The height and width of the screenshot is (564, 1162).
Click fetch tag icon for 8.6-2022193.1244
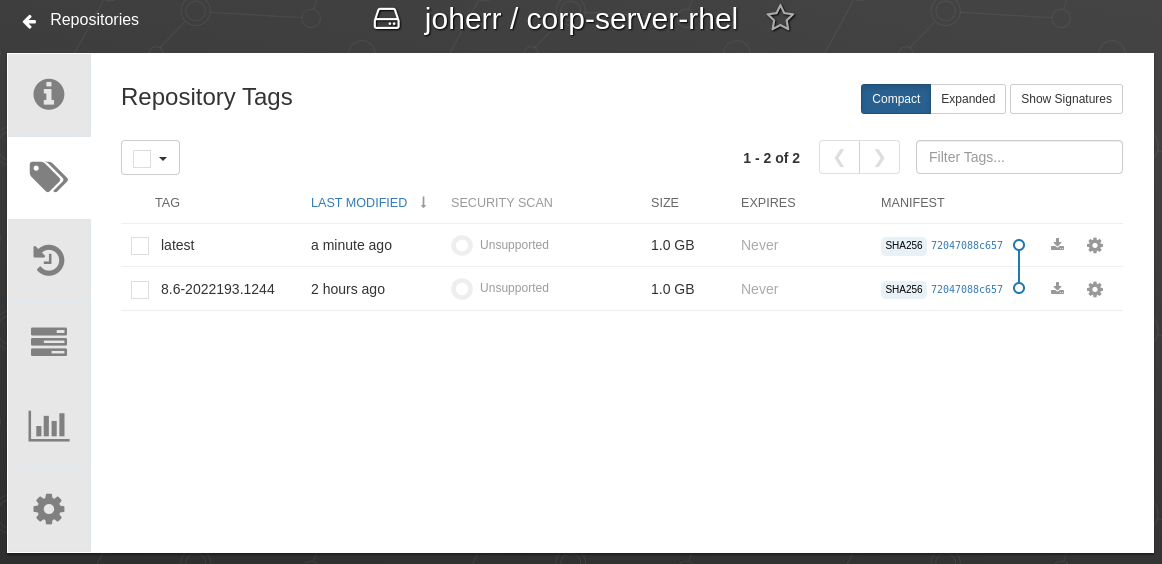tap(1057, 289)
